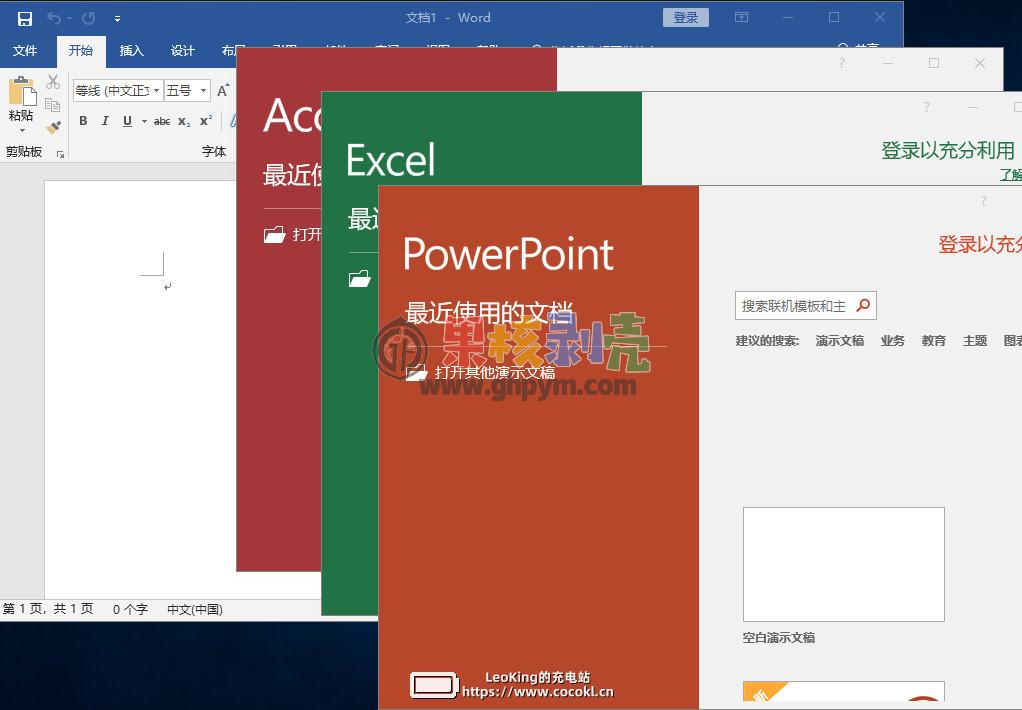Click the help question mark in the Access window
Screen dimensions: 1022x710
click(841, 63)
